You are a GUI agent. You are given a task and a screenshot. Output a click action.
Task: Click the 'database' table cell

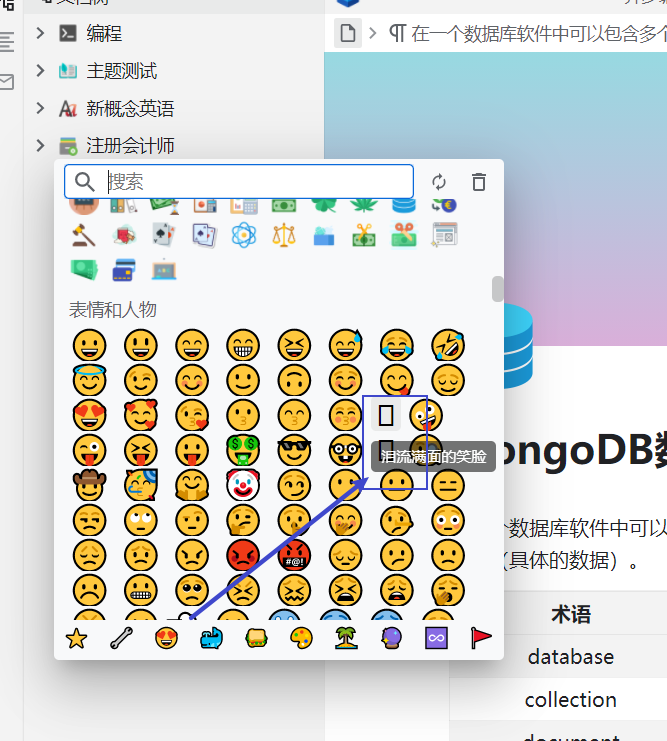571,657
